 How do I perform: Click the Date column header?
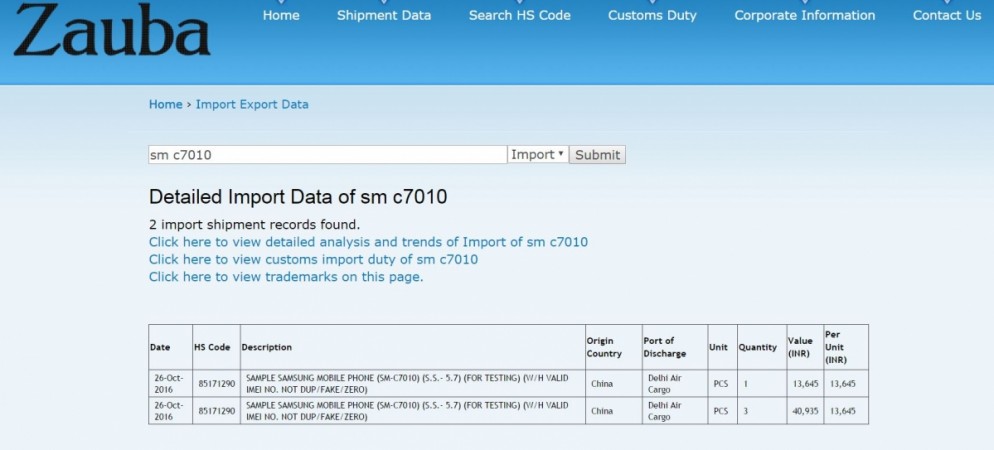171,347
